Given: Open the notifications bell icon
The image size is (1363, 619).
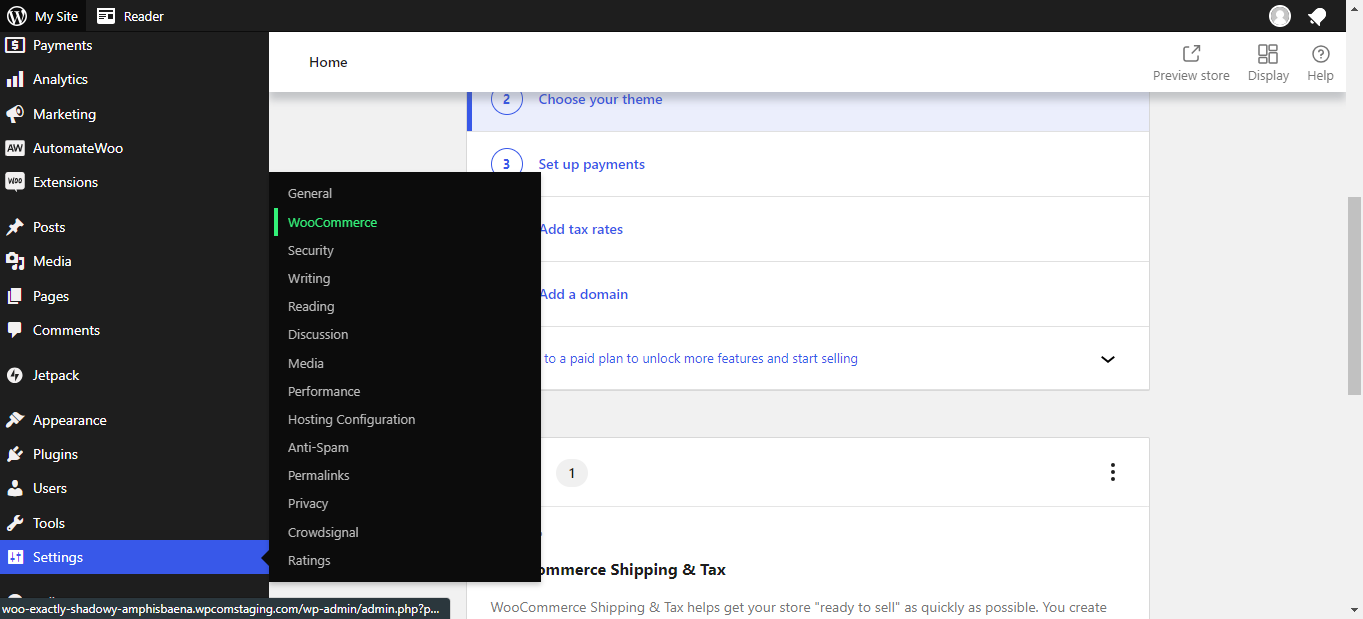Looking at the screenshot, I should (1317, 16).
